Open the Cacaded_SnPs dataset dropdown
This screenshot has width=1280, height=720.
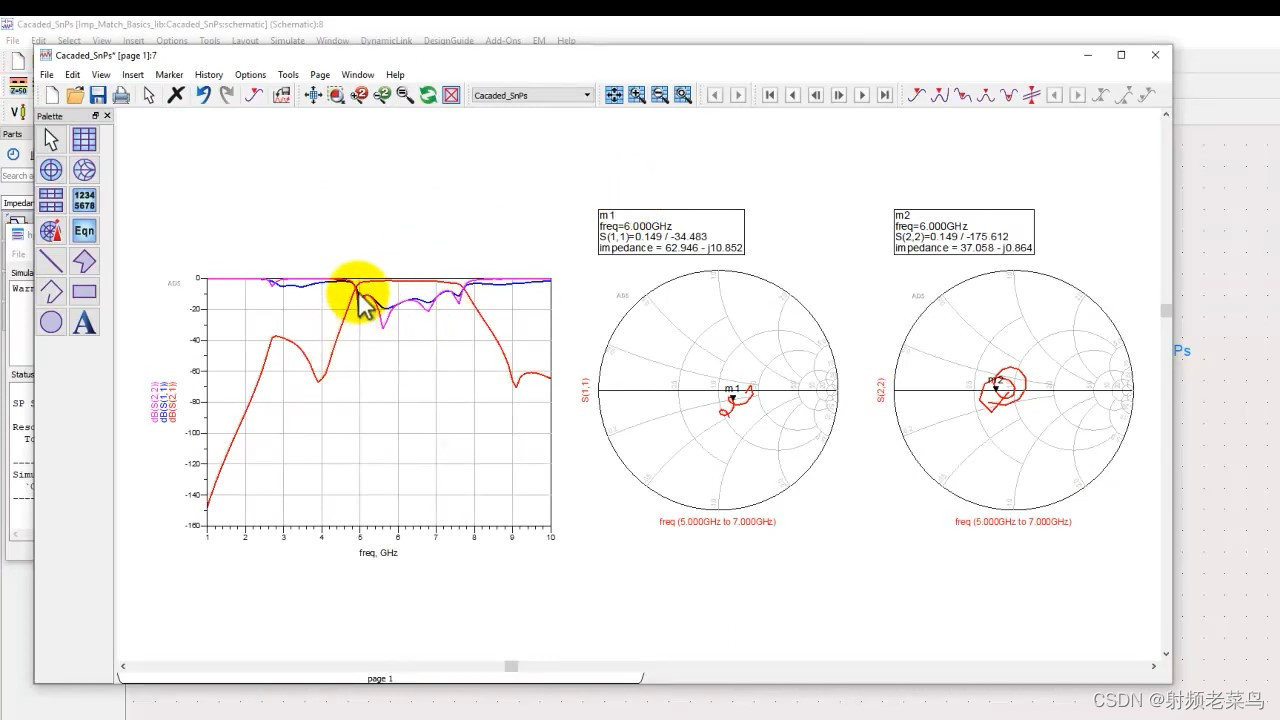533,95
